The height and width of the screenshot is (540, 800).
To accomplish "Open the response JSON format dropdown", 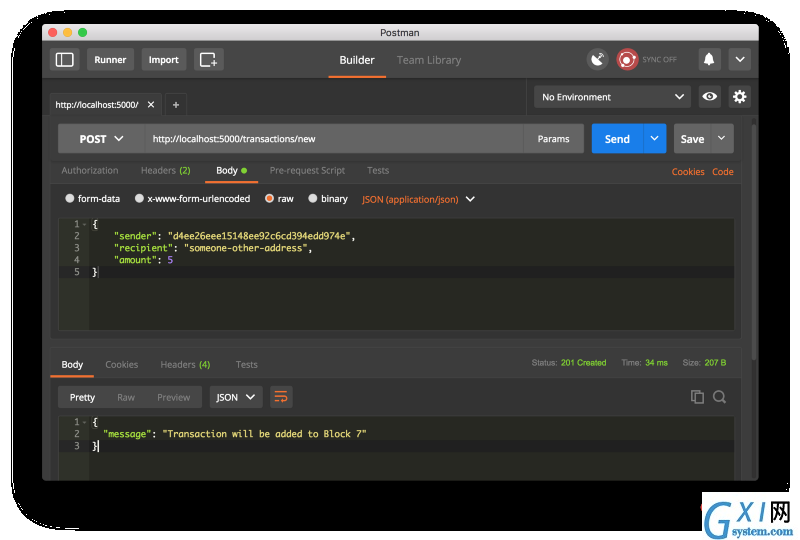I will coord(236,397).
